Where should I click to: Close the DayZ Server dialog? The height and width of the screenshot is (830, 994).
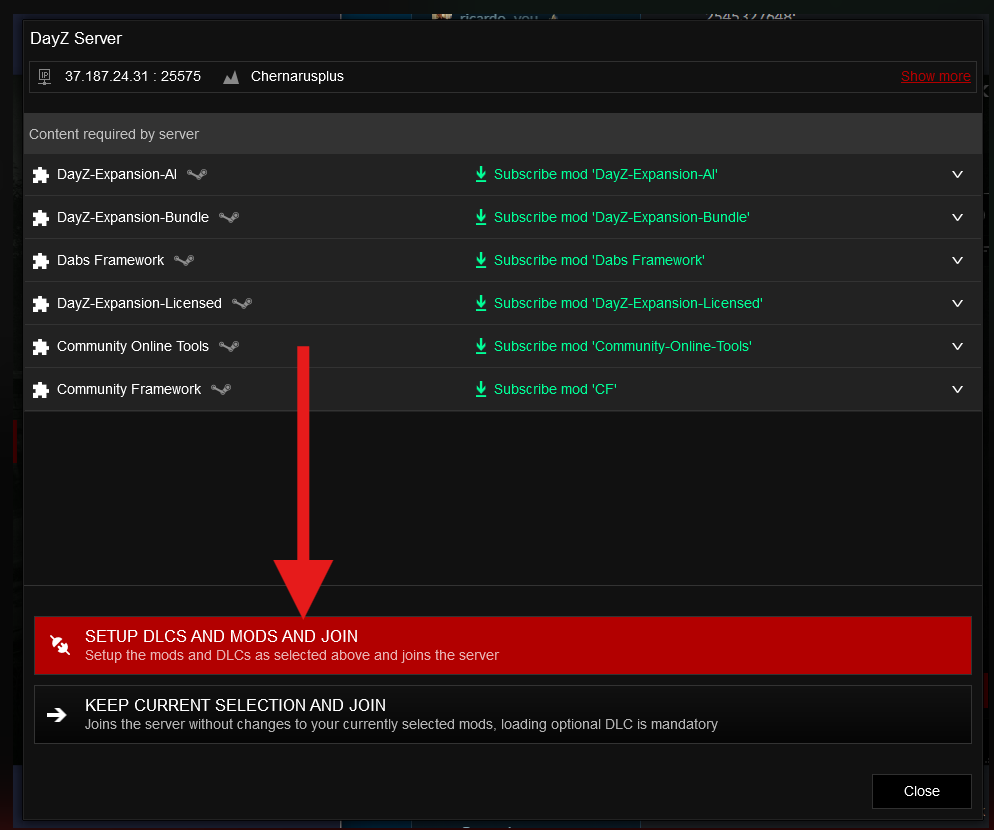pos(921,791)
